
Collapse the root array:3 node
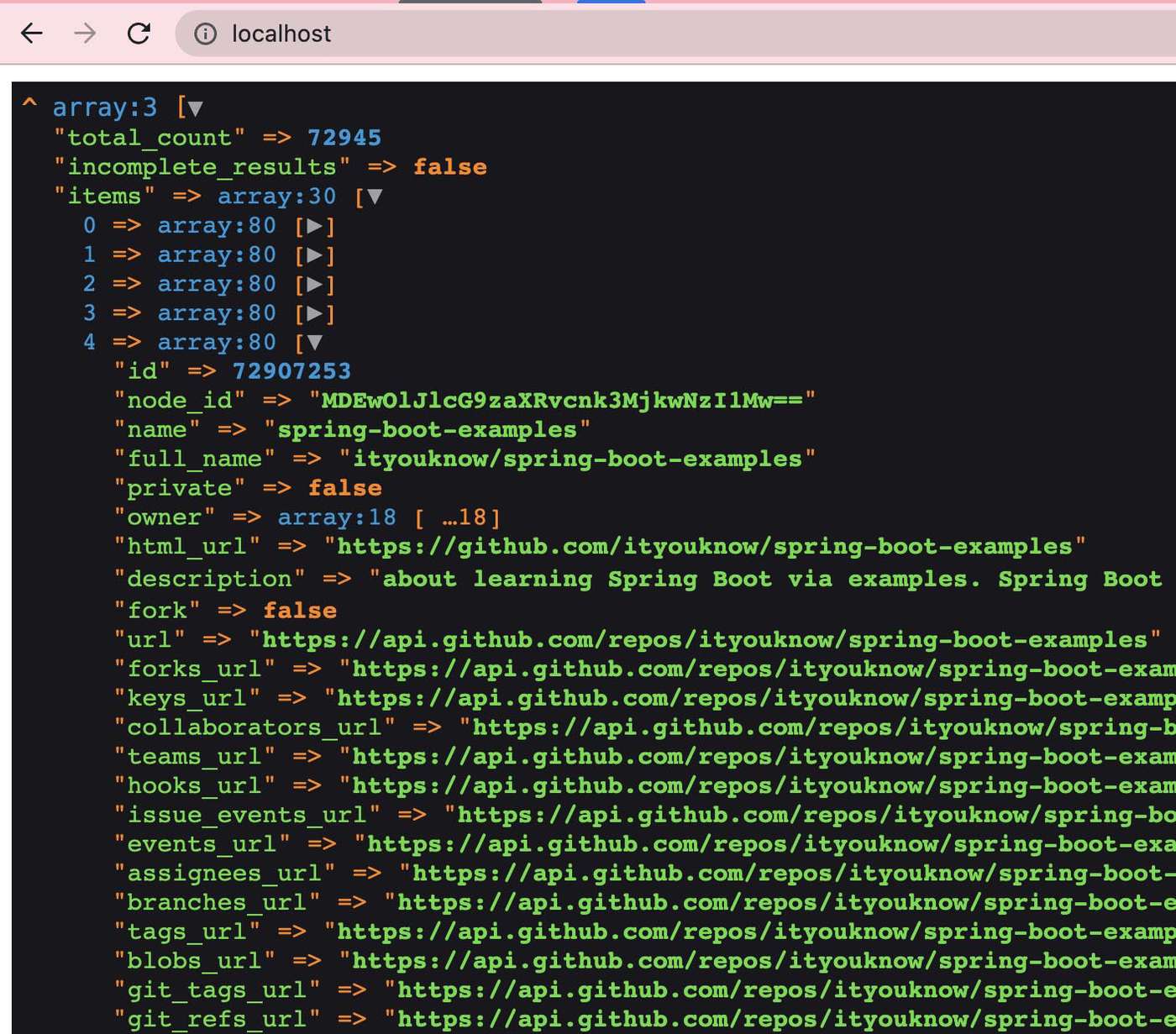click(x=195, y=107)
